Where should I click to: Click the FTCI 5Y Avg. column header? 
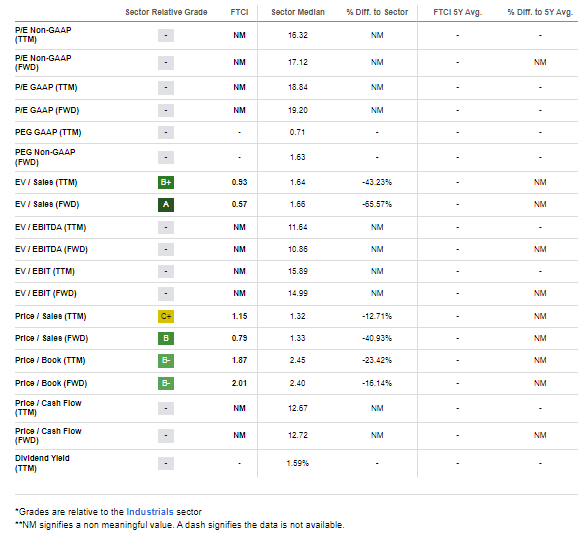click(x=457, y=12)
